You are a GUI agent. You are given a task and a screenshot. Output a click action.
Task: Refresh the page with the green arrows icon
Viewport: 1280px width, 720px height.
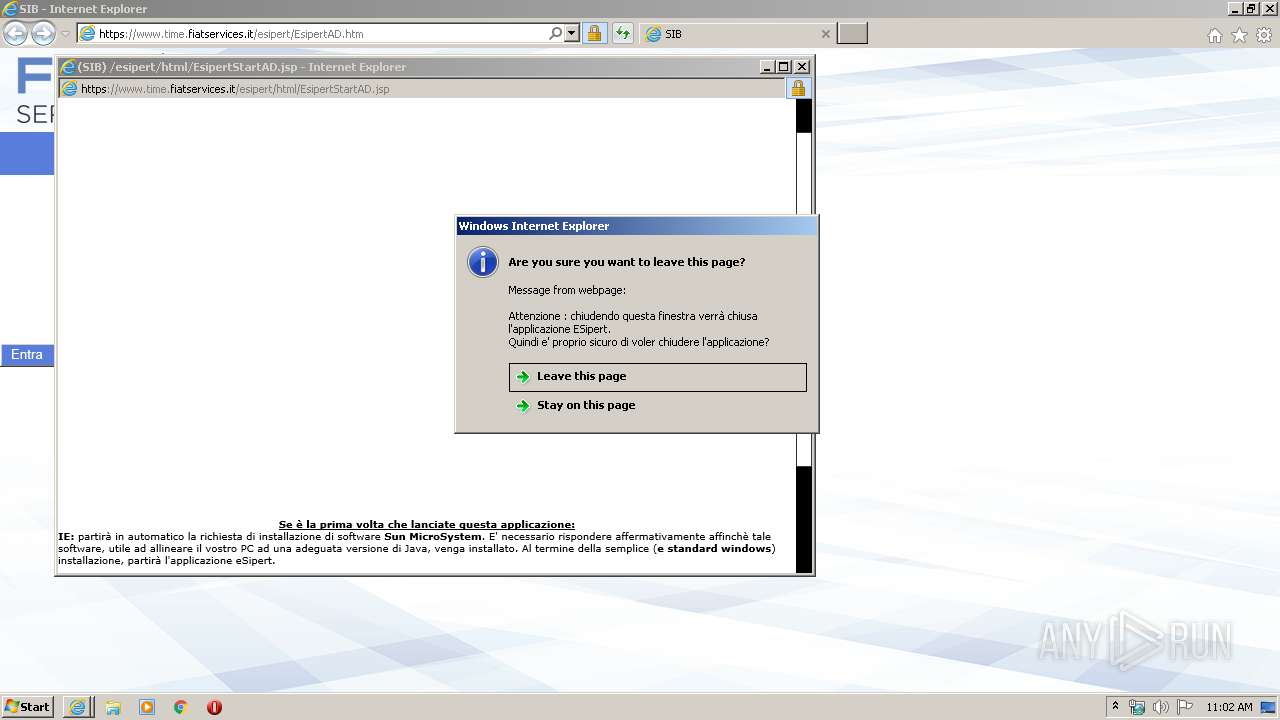coord(623,33)
